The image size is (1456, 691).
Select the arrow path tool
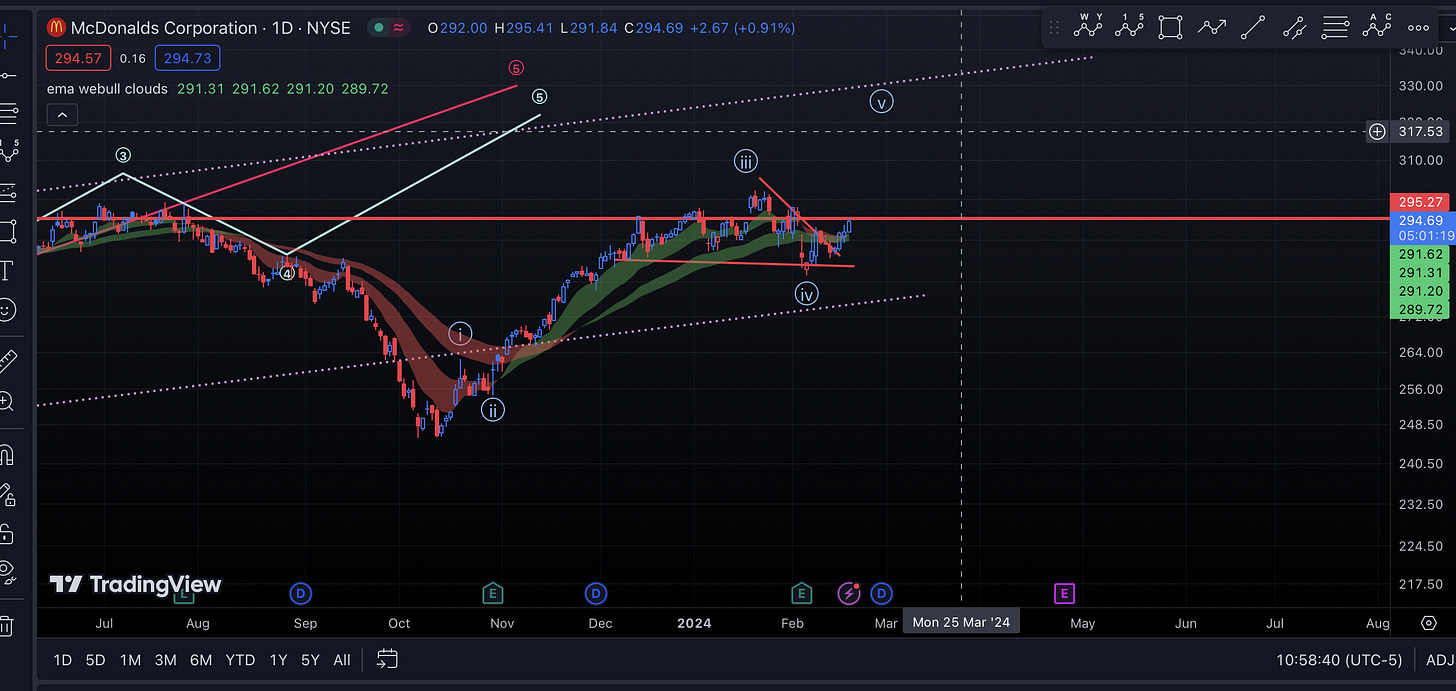1212,27
